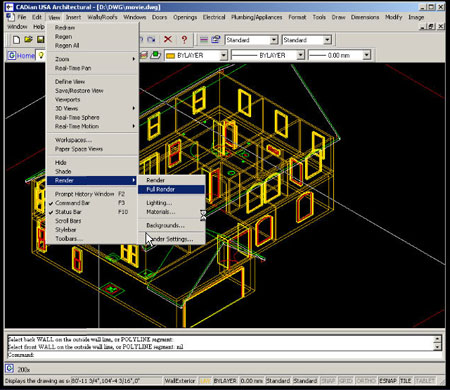Open the Walls/Roofs menu
Screen dimensions: 450x390
(102, 17)
